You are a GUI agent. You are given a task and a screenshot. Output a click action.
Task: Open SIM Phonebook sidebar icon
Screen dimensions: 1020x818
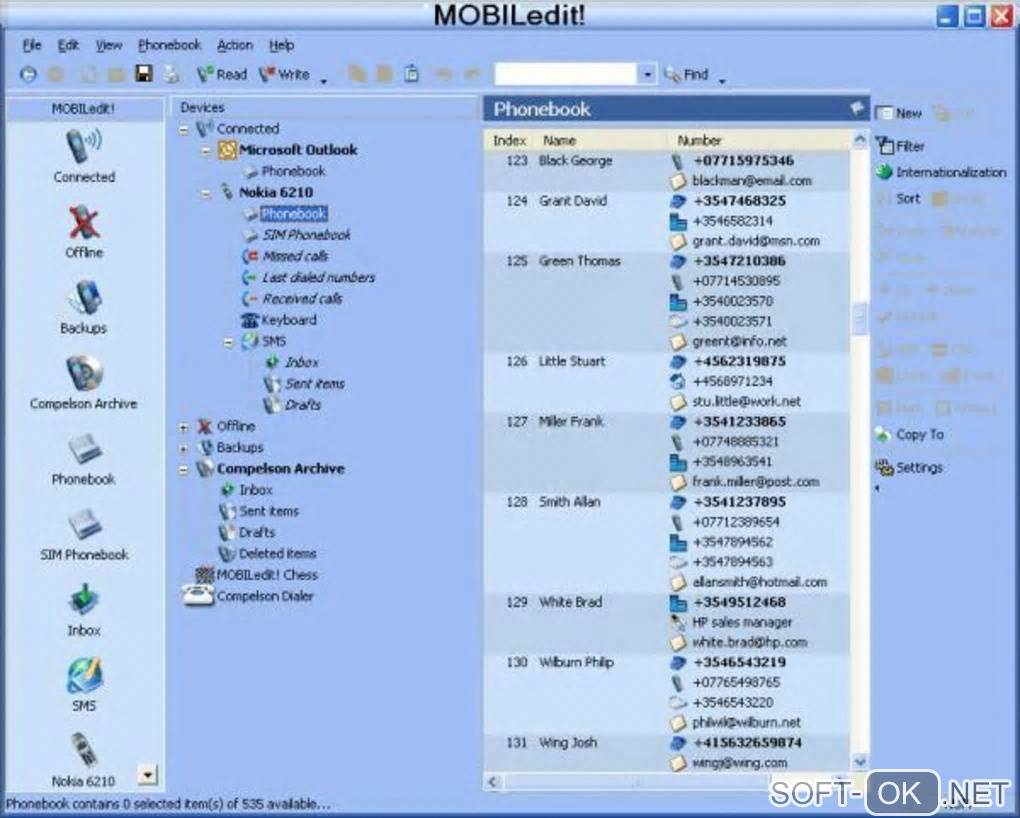tap(84, 534)
